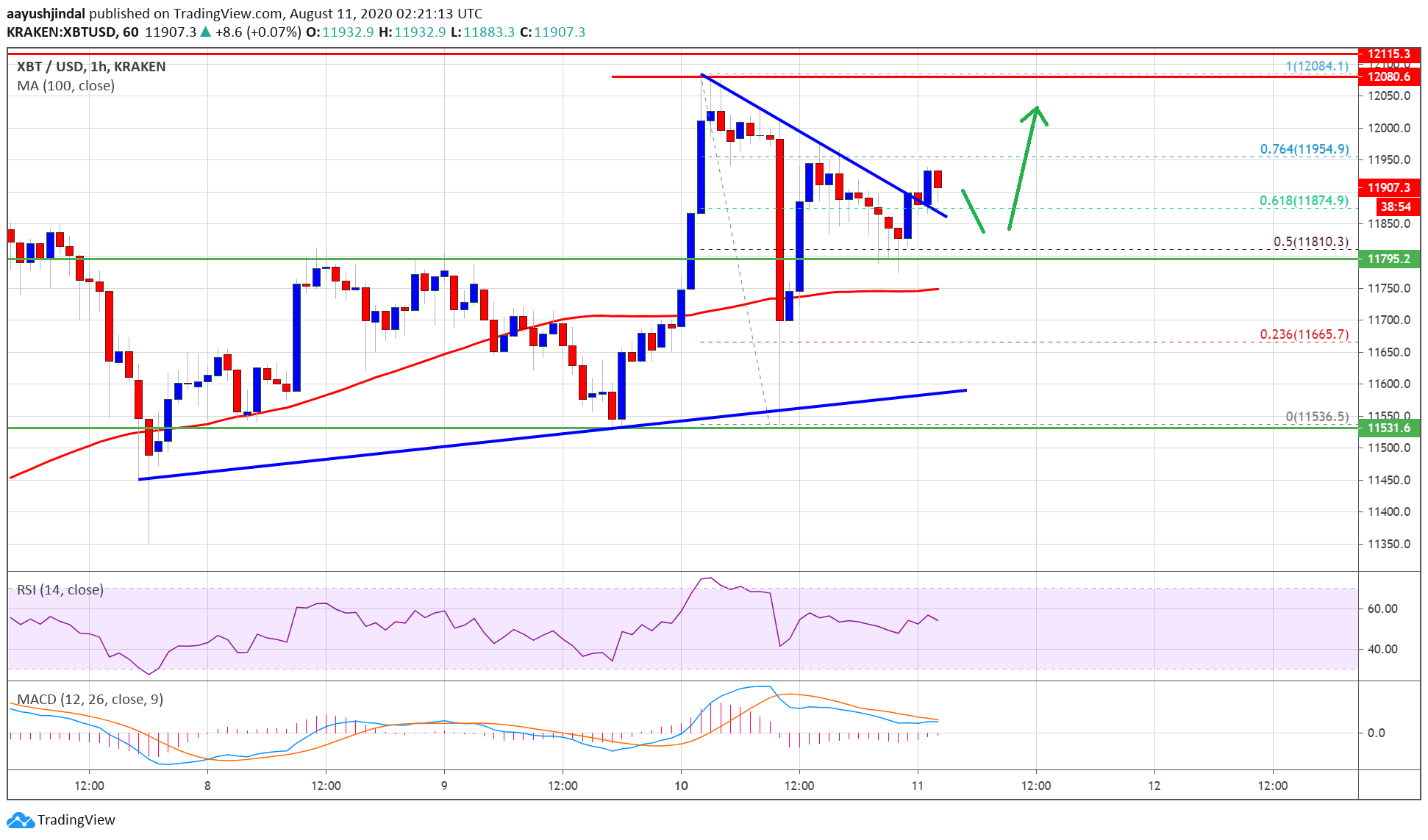Click the 11531.6 green support label
Image resolution: width=1428 pixels, height=840 pixels.
tap(1388, 428)
